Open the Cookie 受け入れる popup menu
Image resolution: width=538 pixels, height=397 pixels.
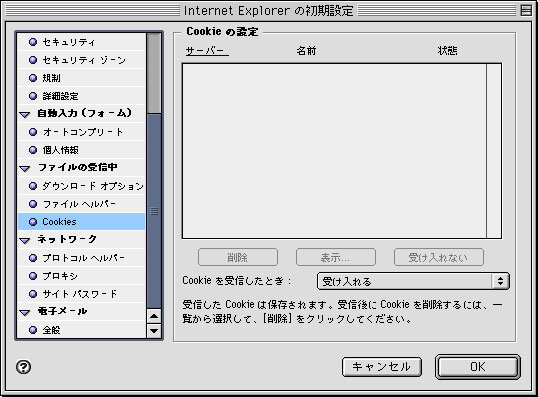pyautogui.click(x=413, y=281)
